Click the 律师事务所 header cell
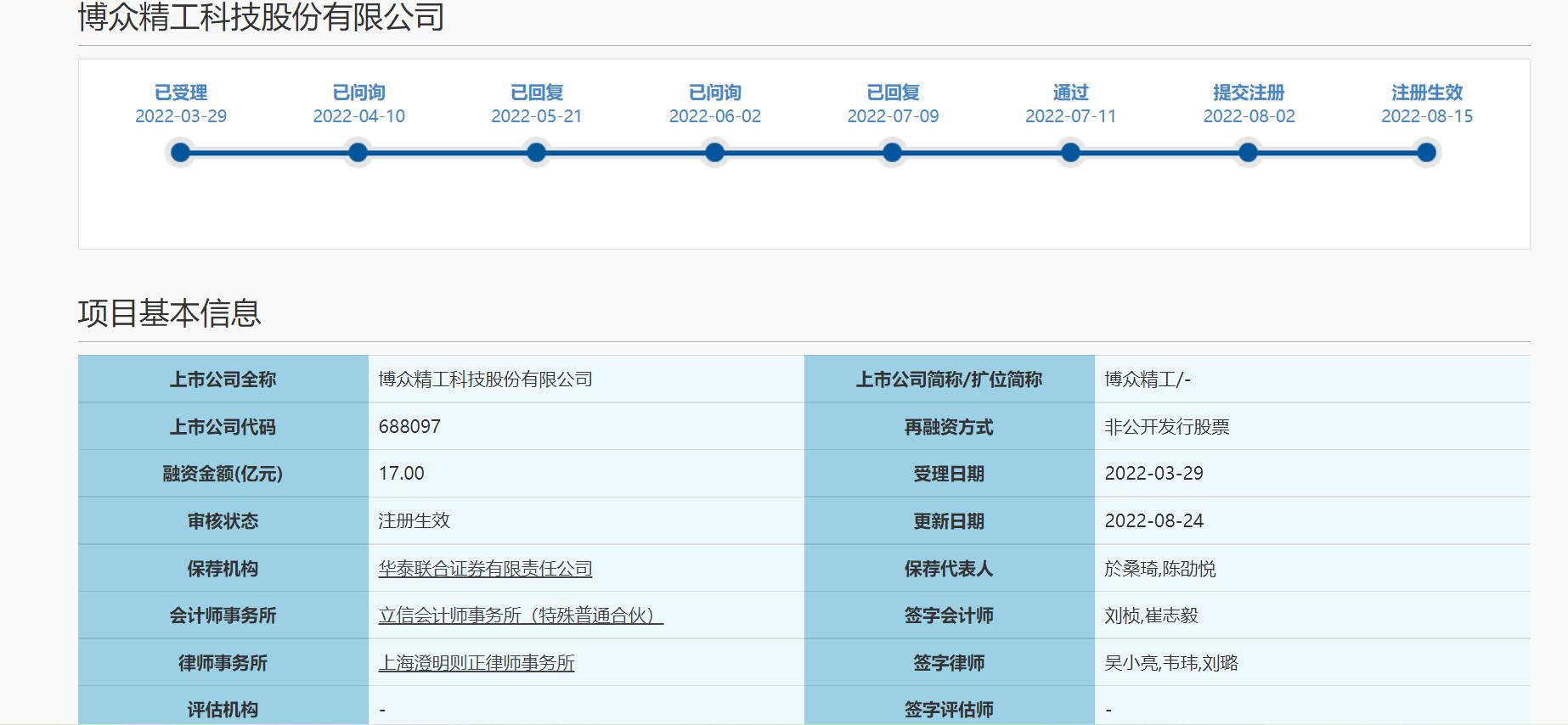 223,663
